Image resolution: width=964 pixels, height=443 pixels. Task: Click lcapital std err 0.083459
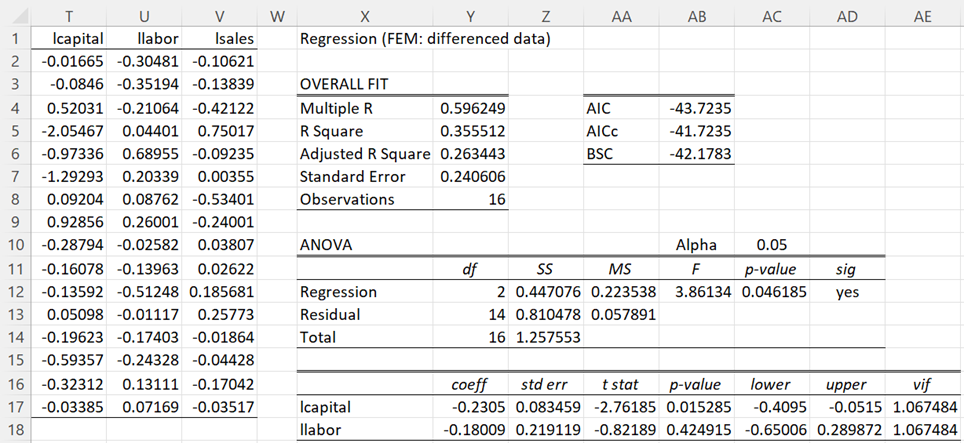(548, 407)
